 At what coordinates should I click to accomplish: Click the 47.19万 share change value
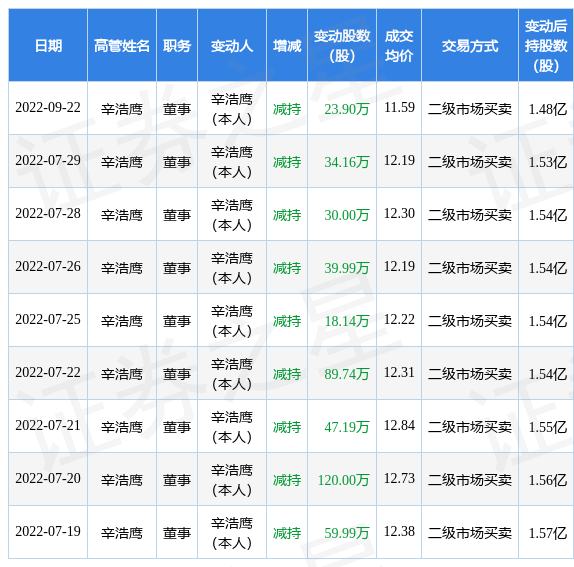click(347, 427)
